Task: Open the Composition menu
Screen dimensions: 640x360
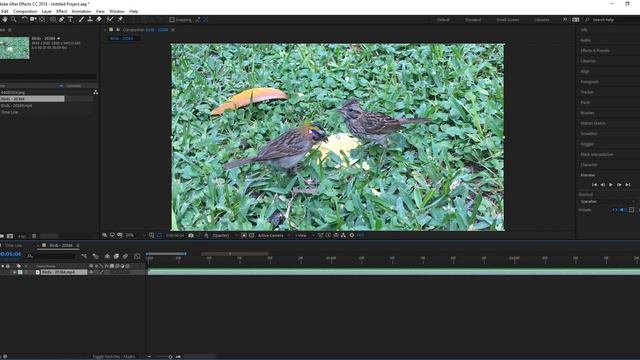Action: [x=25, y=11]
